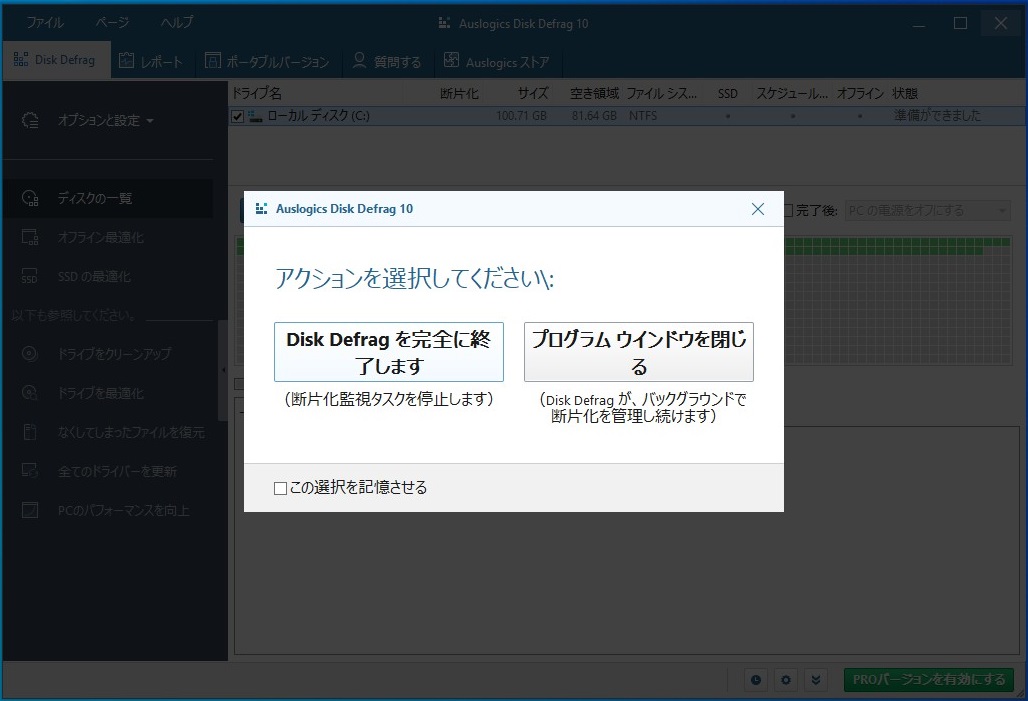Sort by ドライブ名 column header
The width and height of the screenshot is (1028, 701).
(x=257, y=93)
